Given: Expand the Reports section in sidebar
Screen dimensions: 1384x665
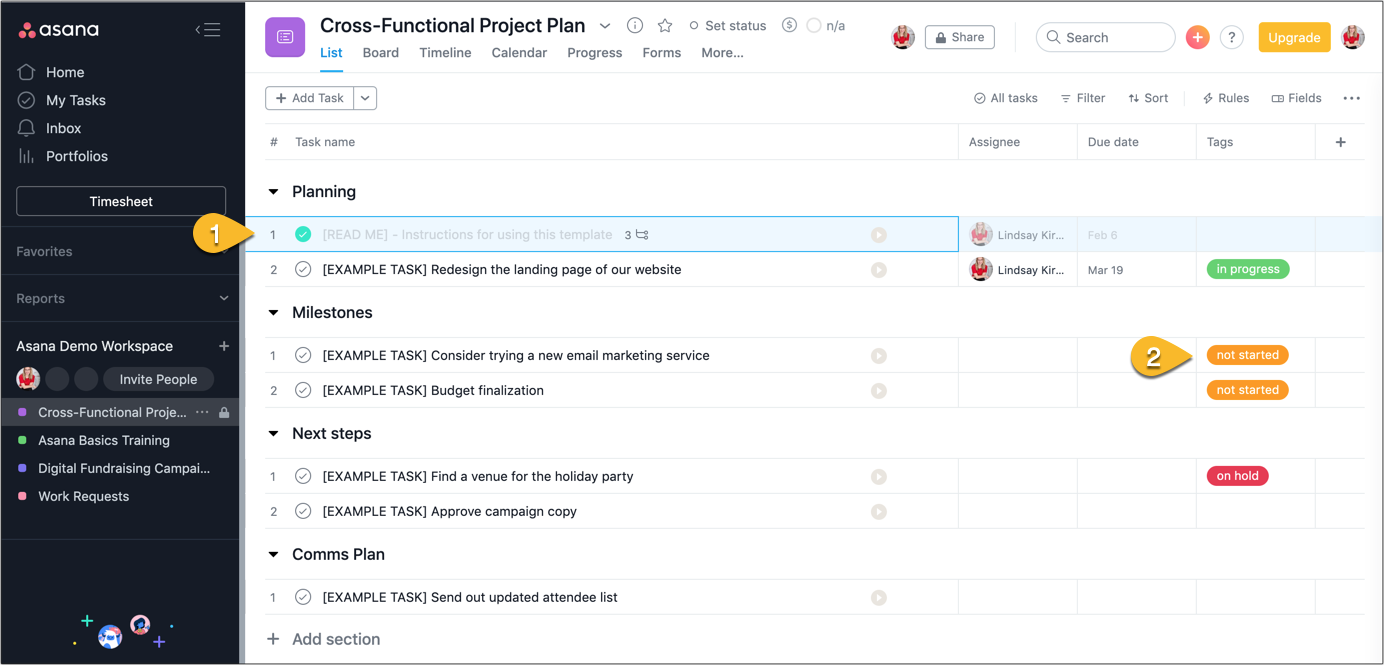Looking at the screenshot, I should click(x=224, y=299).
